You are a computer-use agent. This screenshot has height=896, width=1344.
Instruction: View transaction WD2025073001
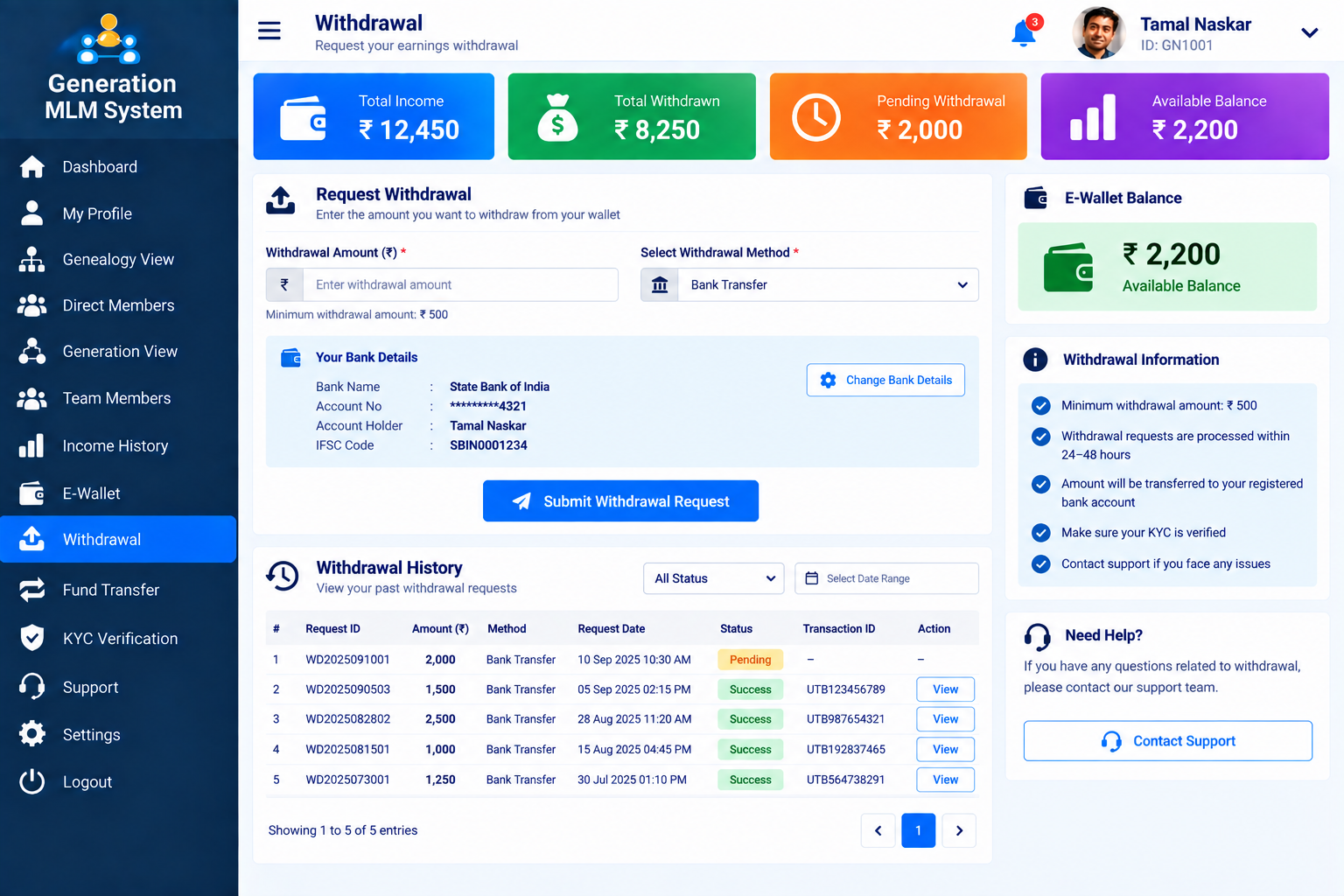pos(945,780)
